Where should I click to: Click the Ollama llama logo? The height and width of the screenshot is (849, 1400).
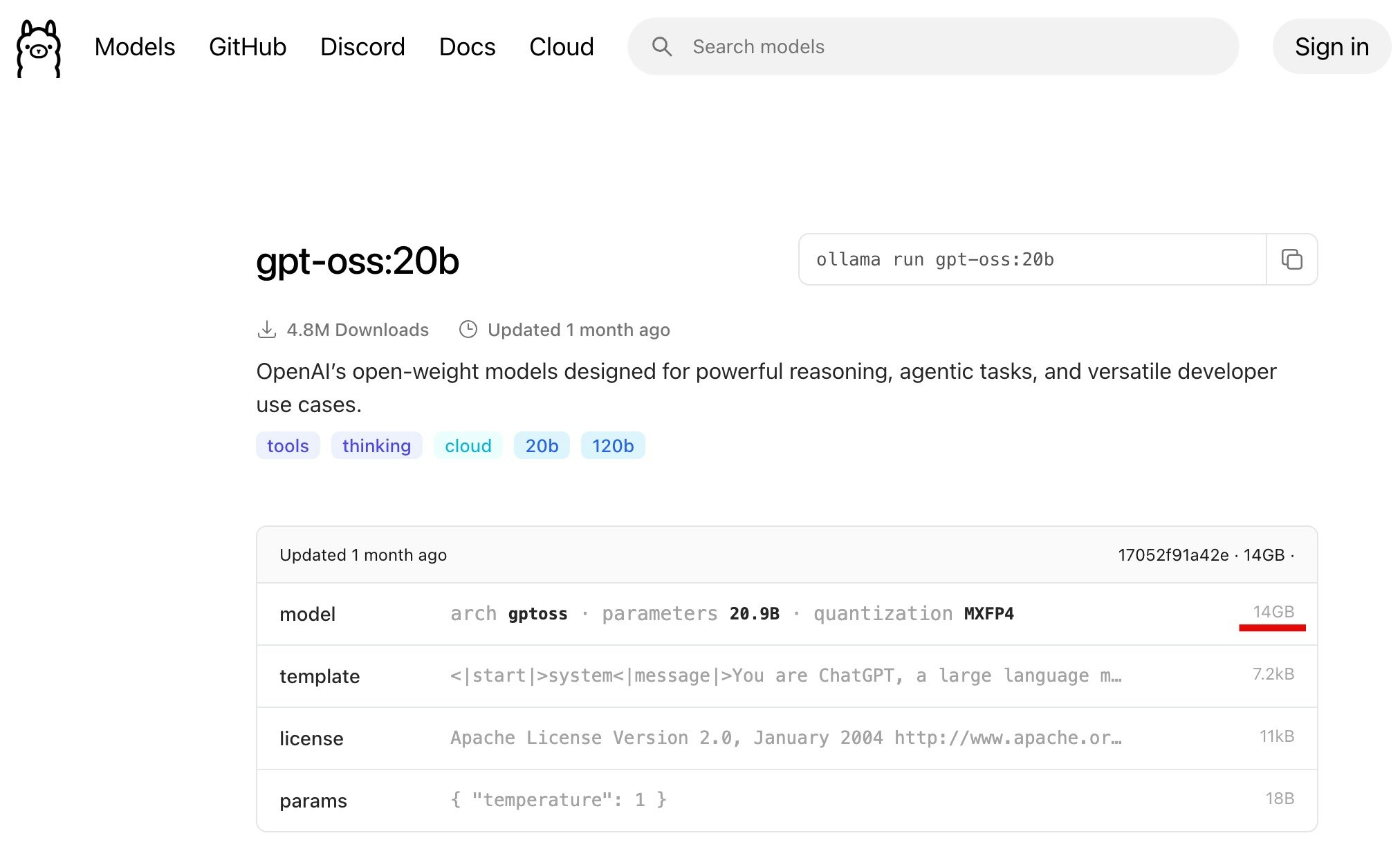click(x=39, y=48)
